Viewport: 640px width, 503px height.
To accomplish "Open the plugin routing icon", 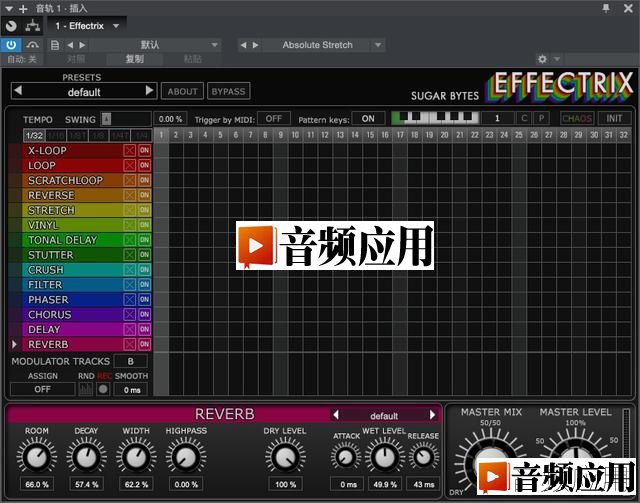I will 33,26.
